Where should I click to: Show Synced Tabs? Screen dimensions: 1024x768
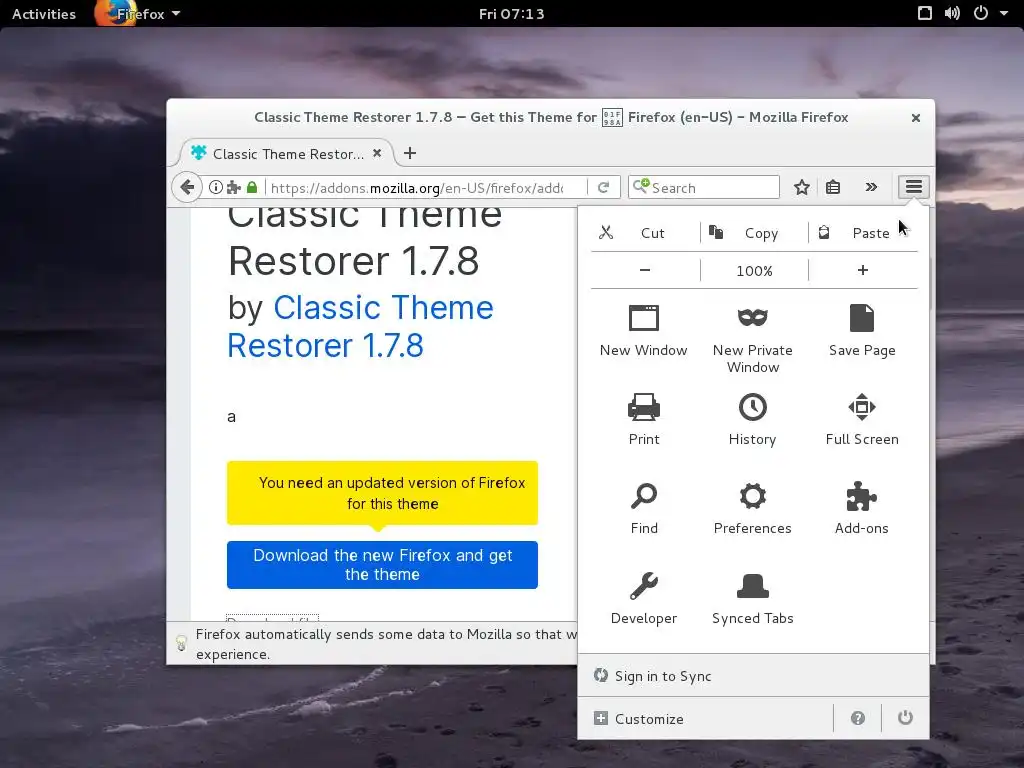(753, 599)
